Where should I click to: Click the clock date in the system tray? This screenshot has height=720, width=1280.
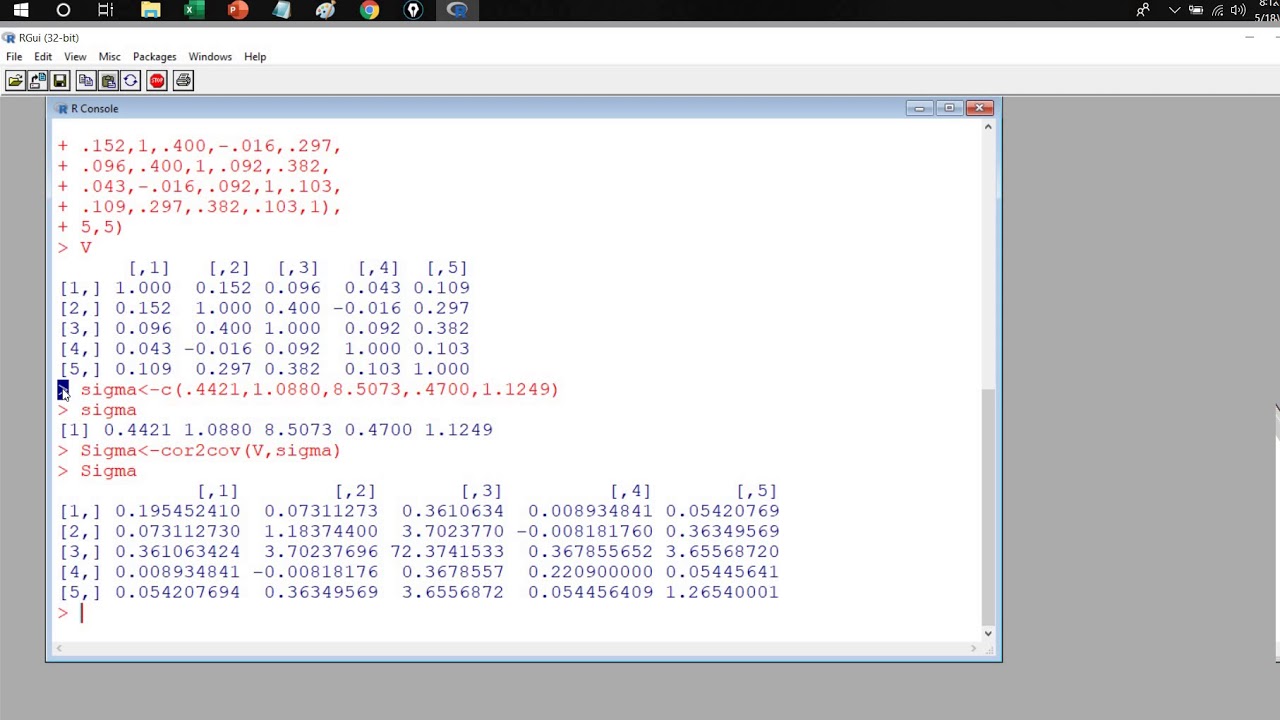(x=1269, y=17)
